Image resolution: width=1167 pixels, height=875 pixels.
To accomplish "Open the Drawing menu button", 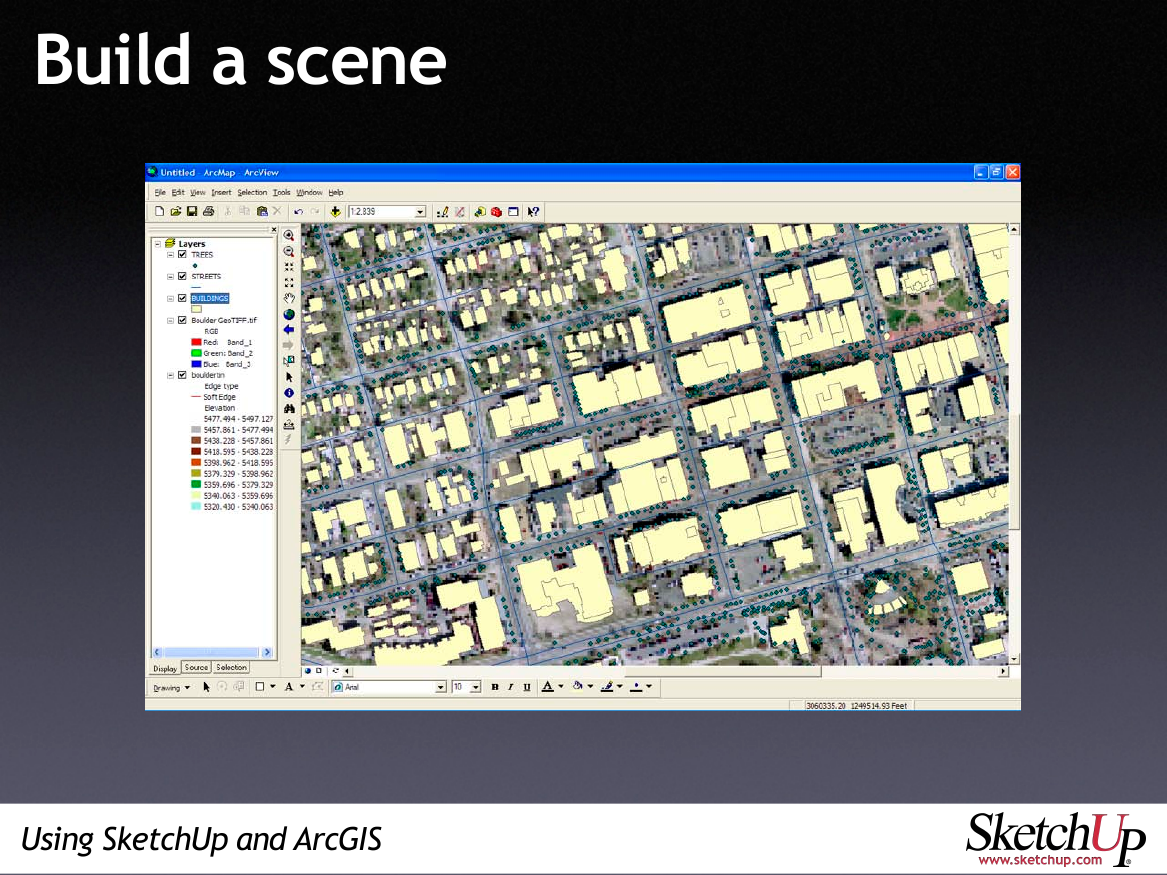I will 171,688.
